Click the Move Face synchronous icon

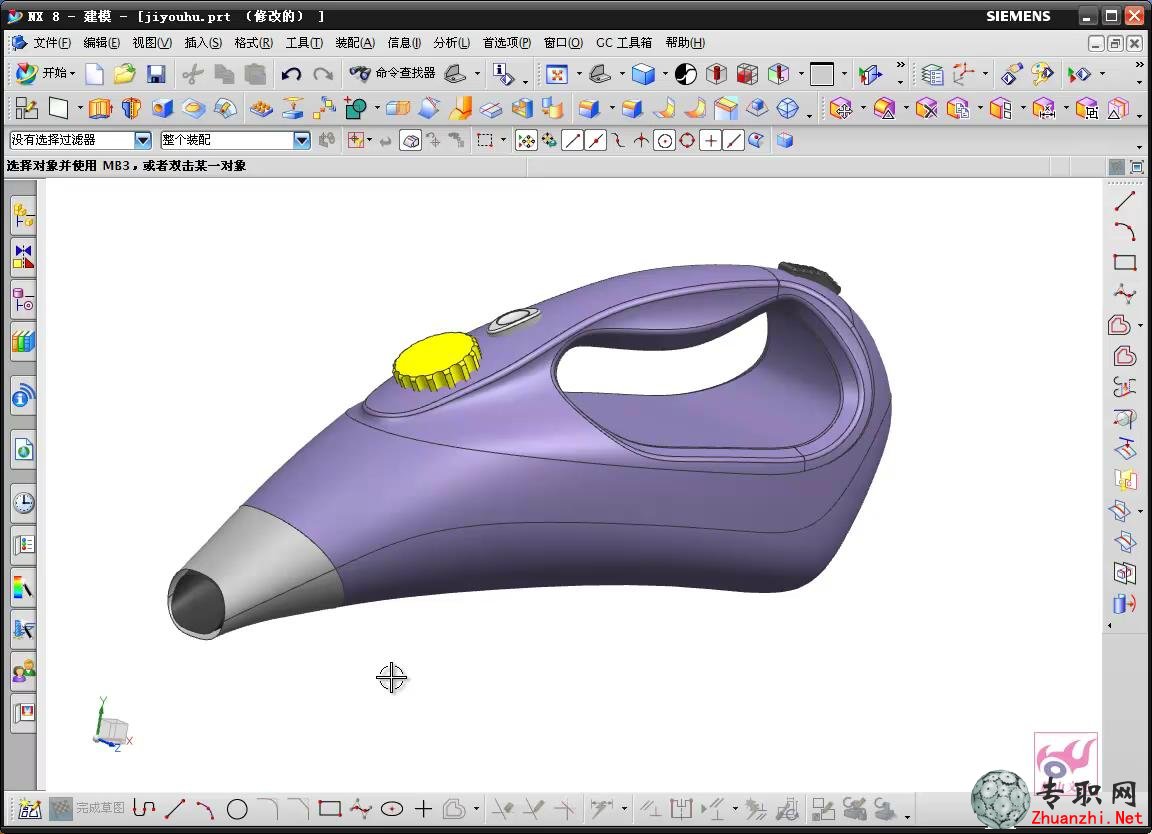841,109
